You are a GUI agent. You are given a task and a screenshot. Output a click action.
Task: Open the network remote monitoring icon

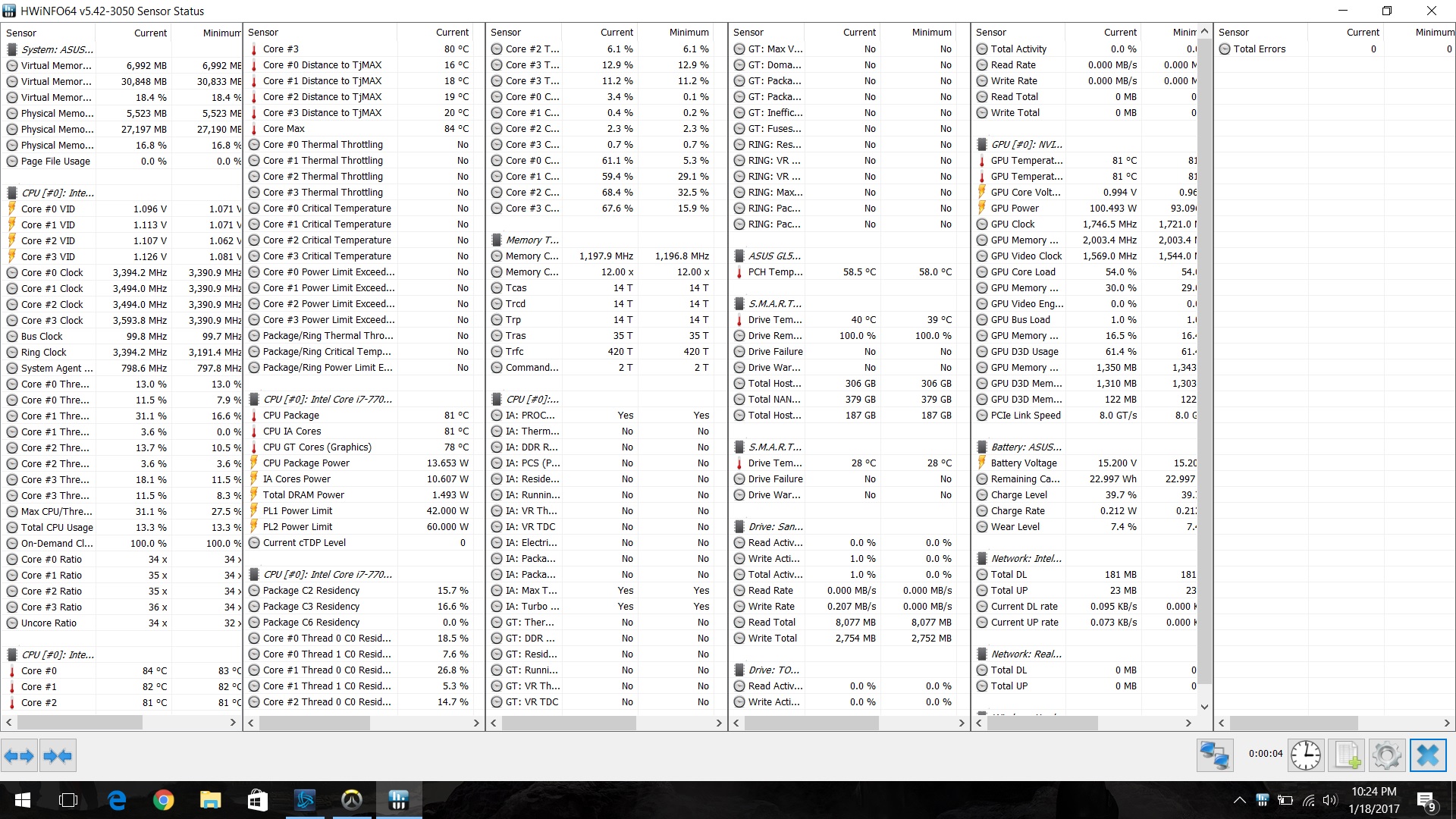pos(1214,756)
